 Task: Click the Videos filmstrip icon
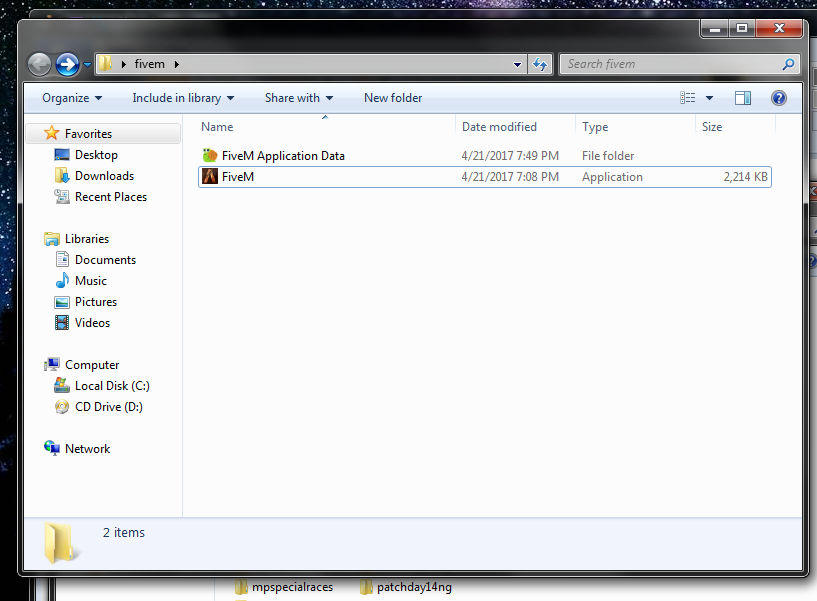point(62,323)
